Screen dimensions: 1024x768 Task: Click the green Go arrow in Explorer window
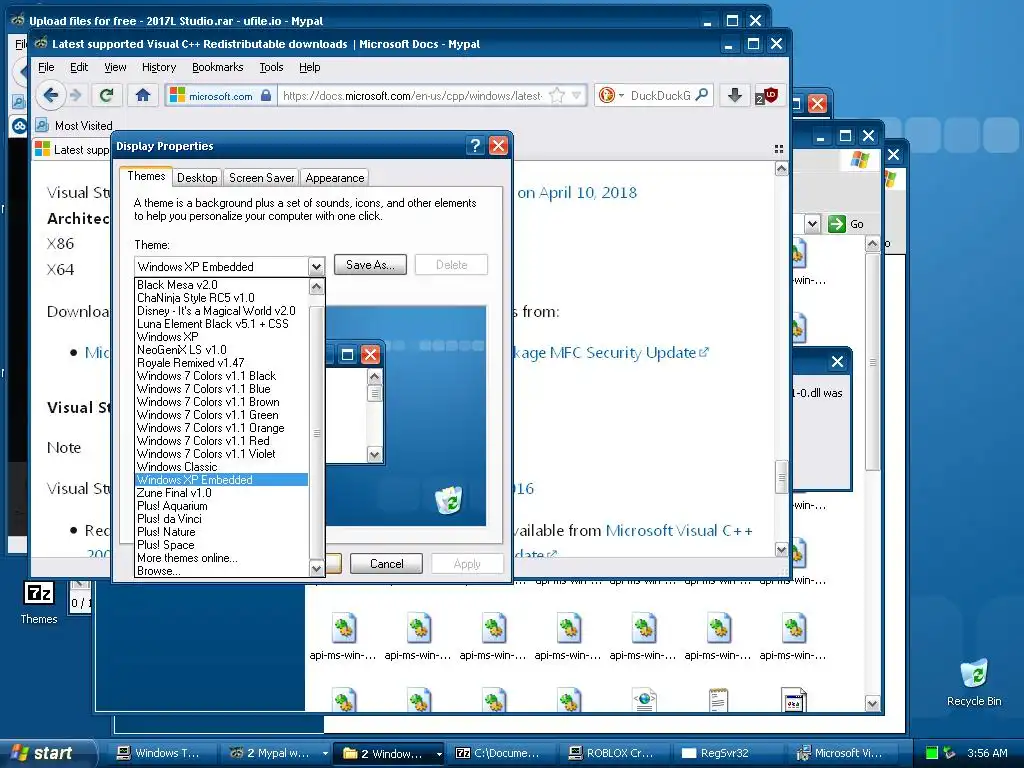pyautogui.click(x=837, y=224)
